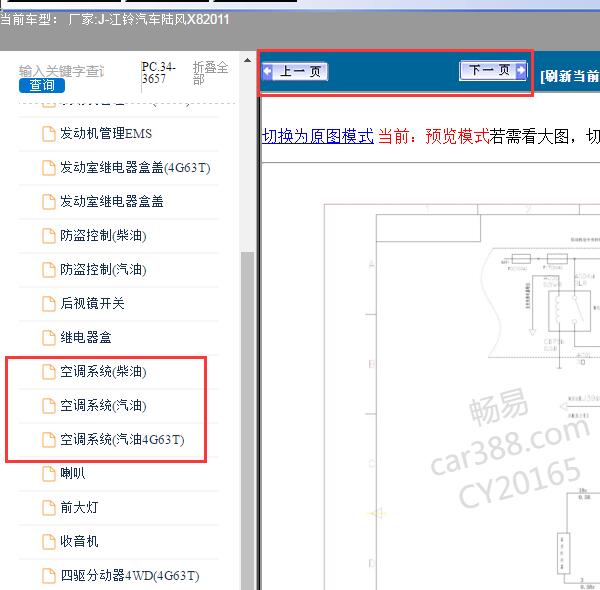Open 防盗控制(柴油) diagram entry
The height and width of the screenshot is (590, 600).
pos(103,236)
